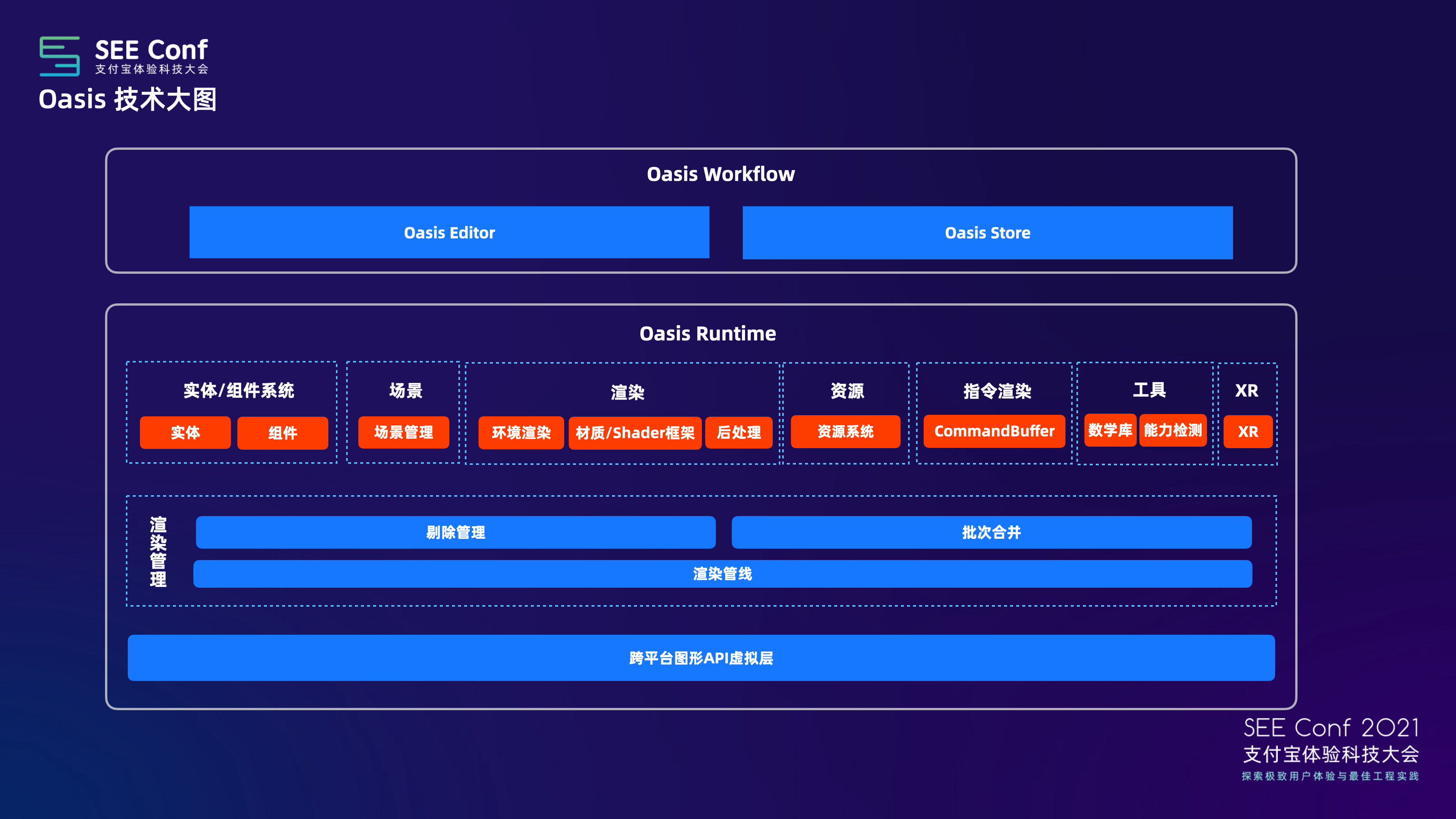
Task: Select the 材质/Shader框架 box
Action: coord(634,432)
